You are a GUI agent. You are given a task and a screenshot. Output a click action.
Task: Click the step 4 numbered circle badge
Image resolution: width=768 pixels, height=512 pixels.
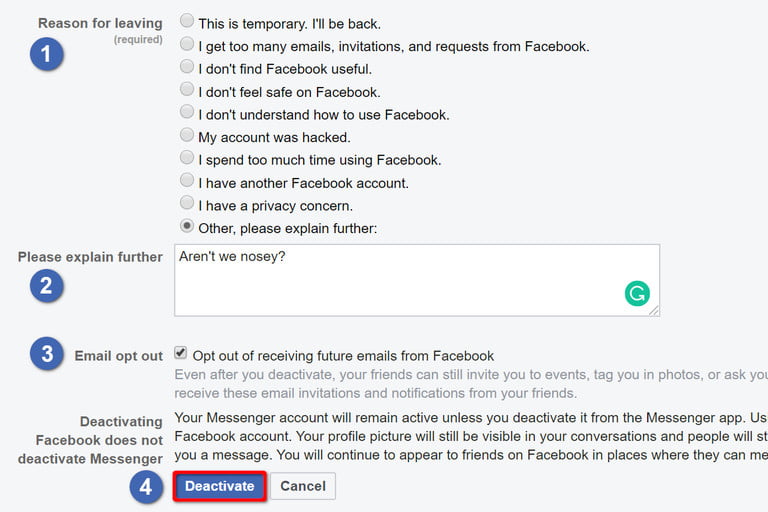click(x=146, y=487)
